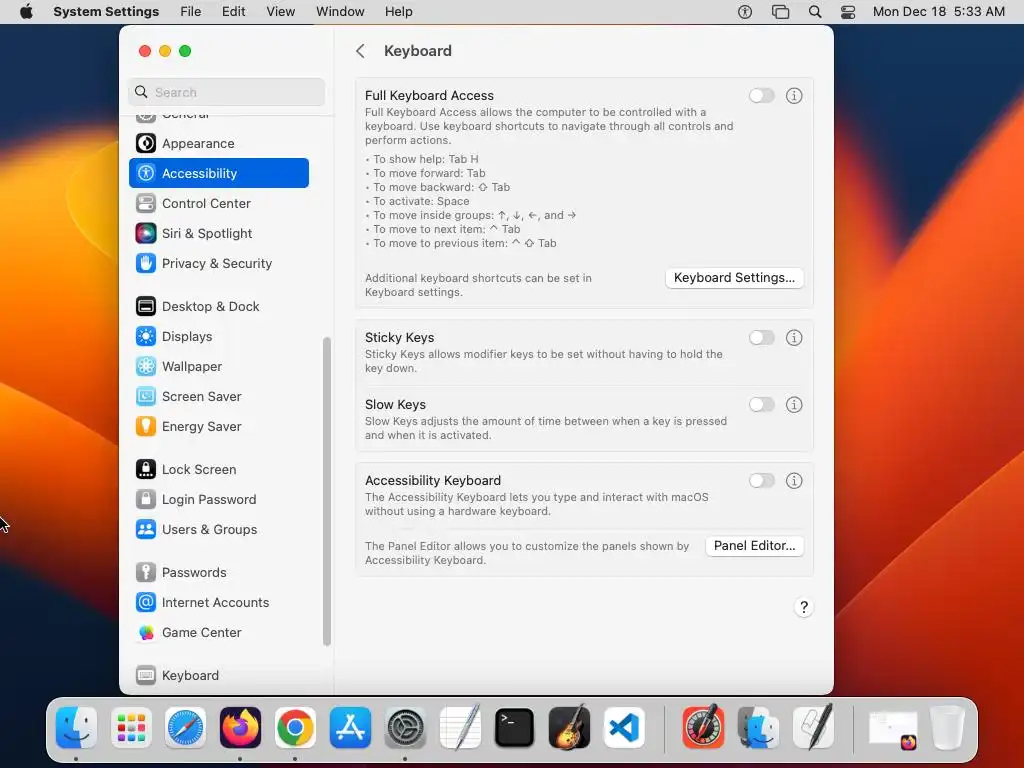Open the Window menu
Viewport: 1024px width, 768px height.
[x=340, y=12]
